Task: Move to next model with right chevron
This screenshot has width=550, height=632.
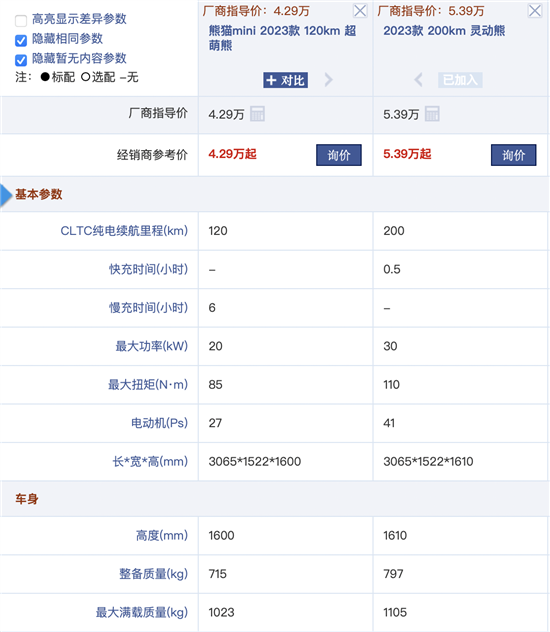Action: click(x=329, y=80)
